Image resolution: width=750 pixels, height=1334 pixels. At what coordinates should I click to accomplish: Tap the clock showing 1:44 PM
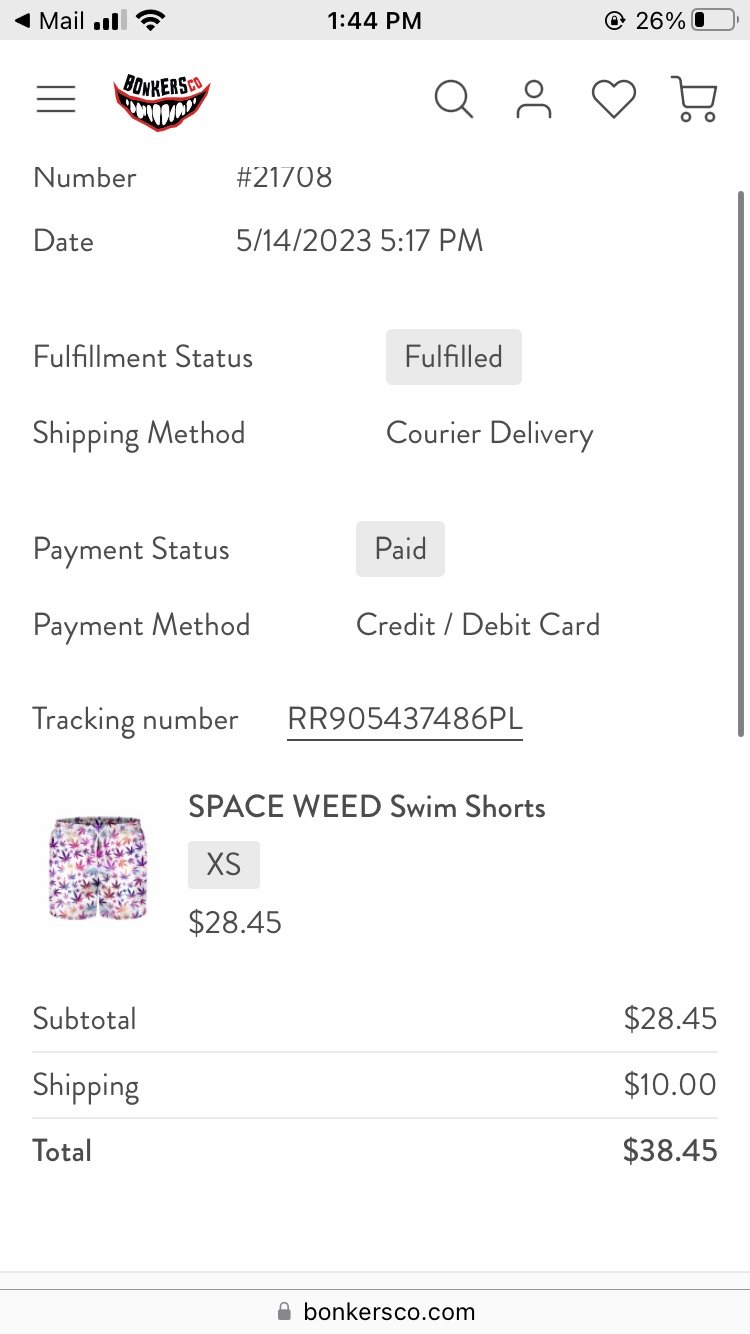(375, 20)
